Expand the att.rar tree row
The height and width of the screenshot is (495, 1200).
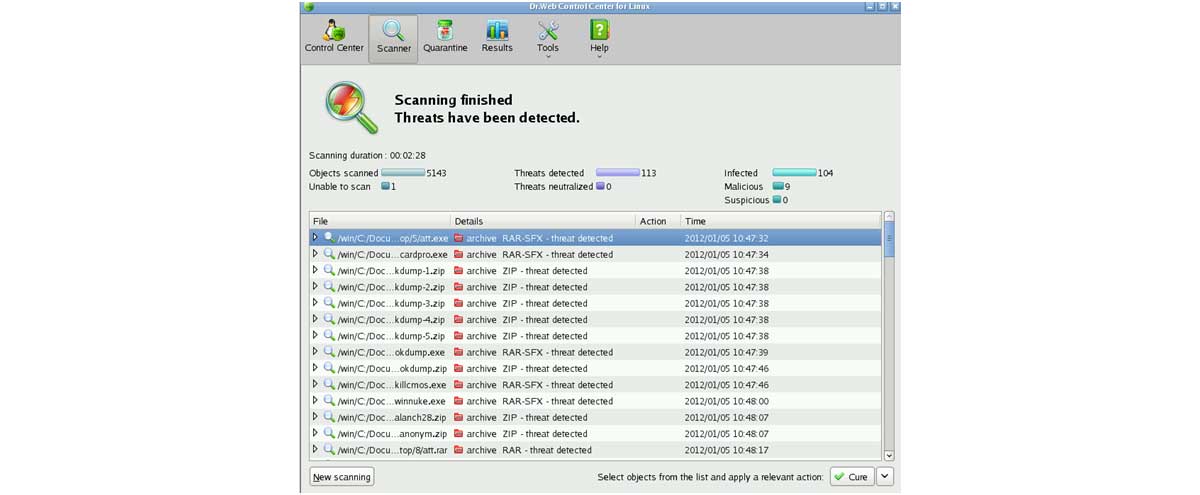[315, 450]
